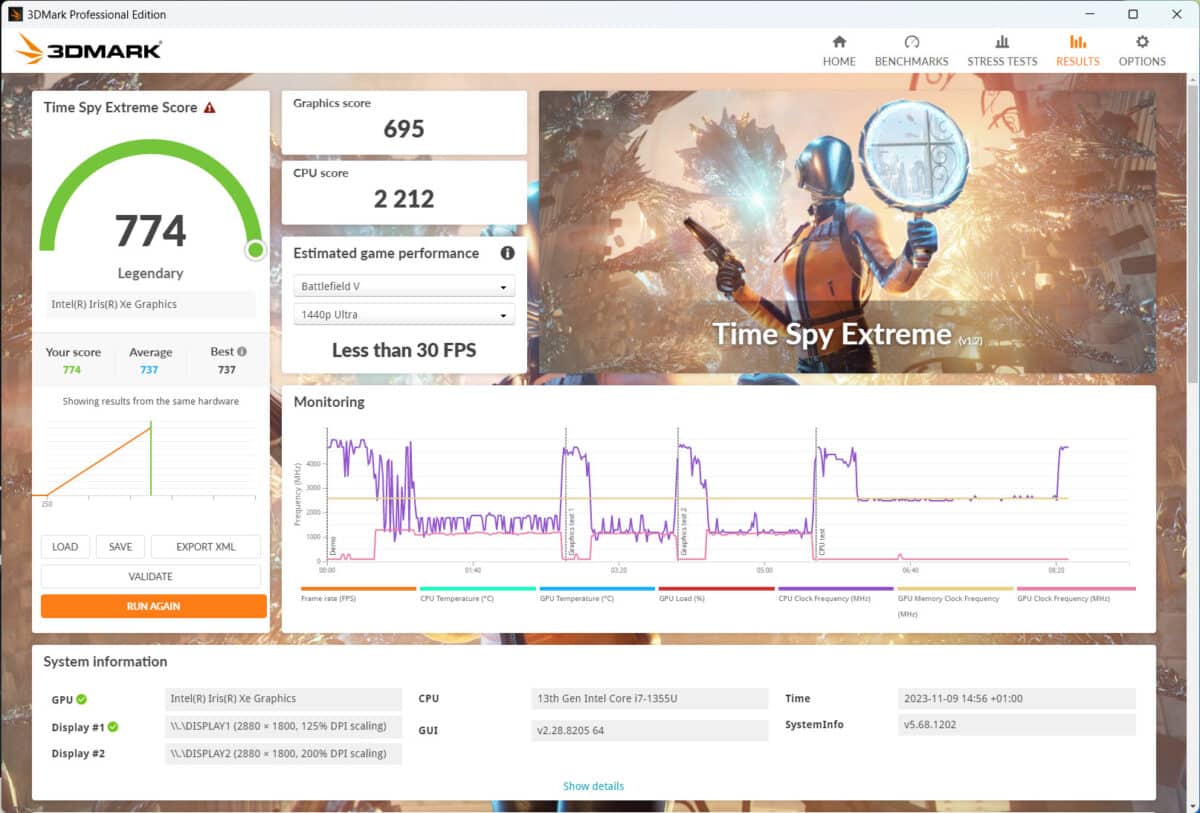Screen dimensions: 1200x813
Task: Toggle Frame rate (FPS) legend
Action: point(358,594)
